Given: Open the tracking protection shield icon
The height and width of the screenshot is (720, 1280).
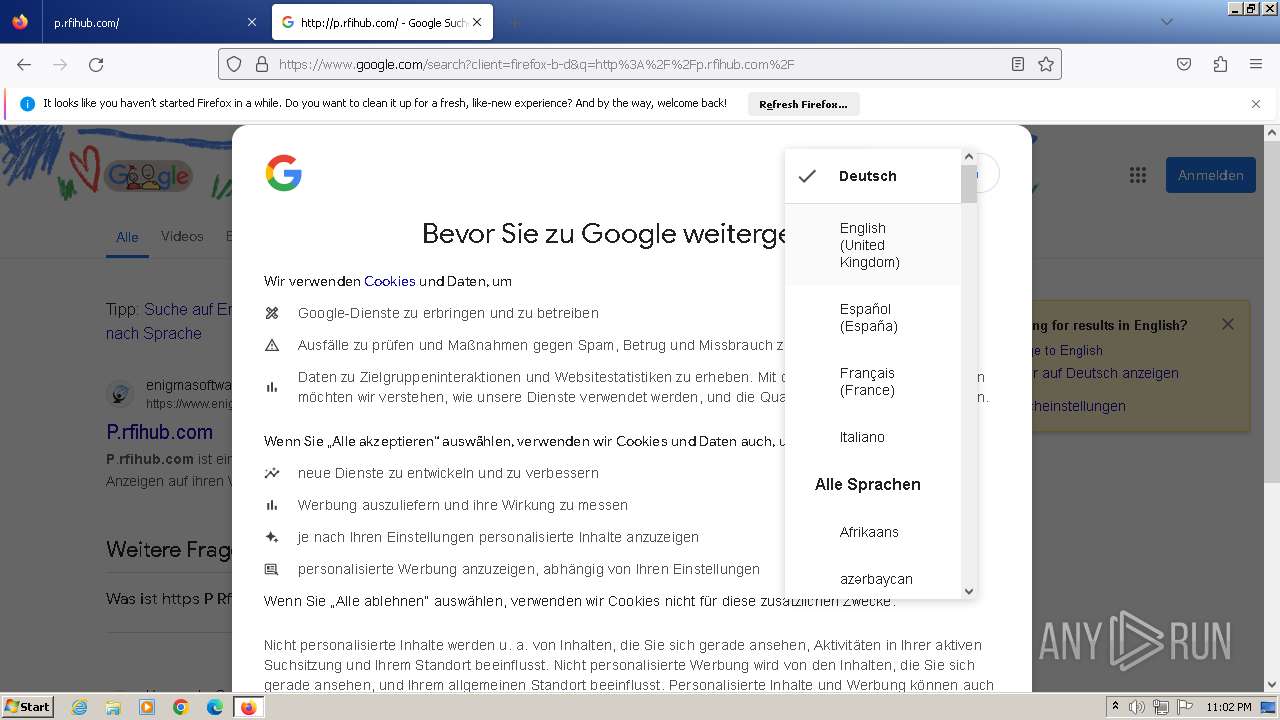Looking at the screenshot, I should click(234, 64).
